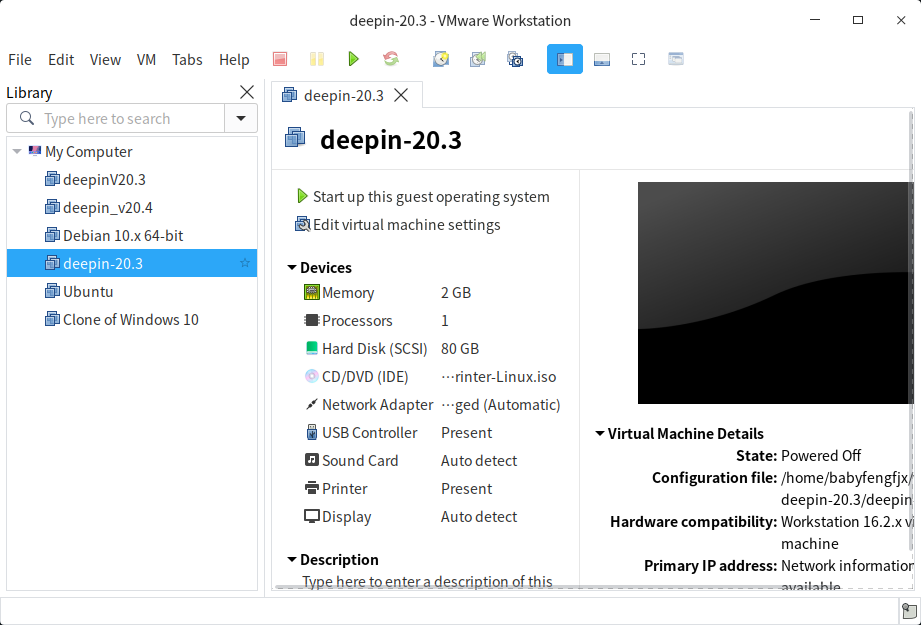Toggle favorite star on deepin-20.3

[244, 264]
